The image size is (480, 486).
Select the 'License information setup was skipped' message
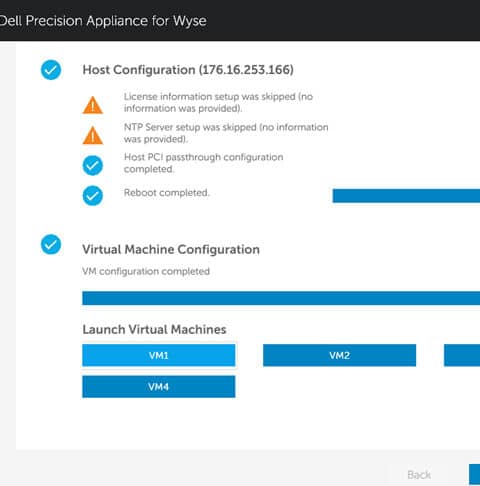coord(218,102)
